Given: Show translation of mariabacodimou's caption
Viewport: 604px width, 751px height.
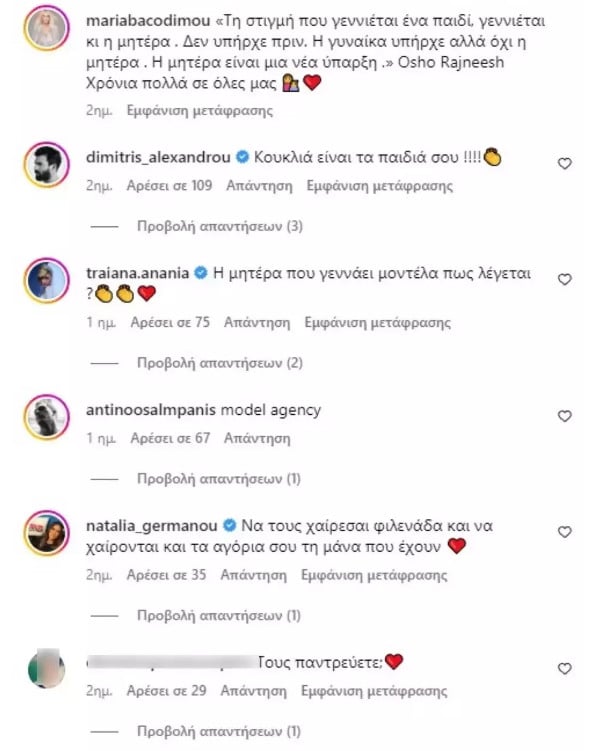Looking at the screenshot, I should (200, 111).
